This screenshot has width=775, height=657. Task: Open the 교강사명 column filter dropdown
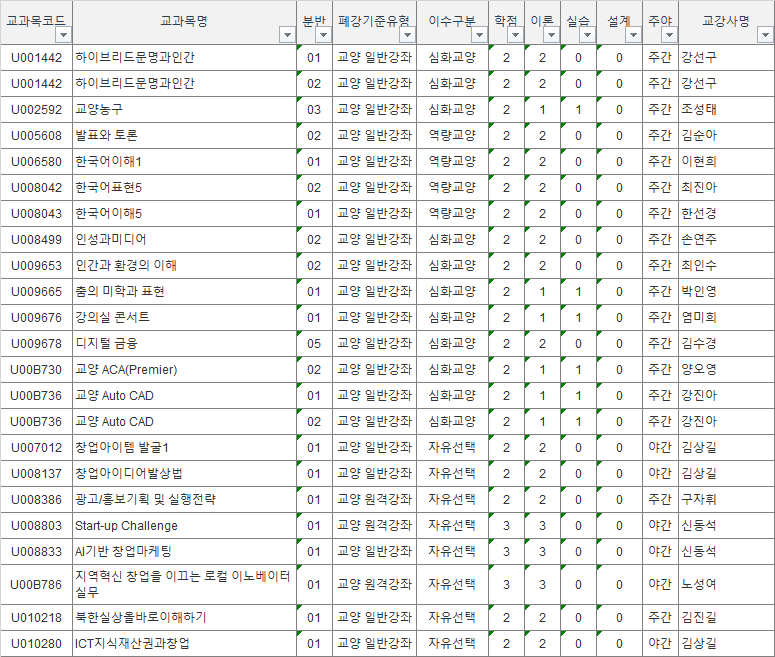(x=763, y=35)
